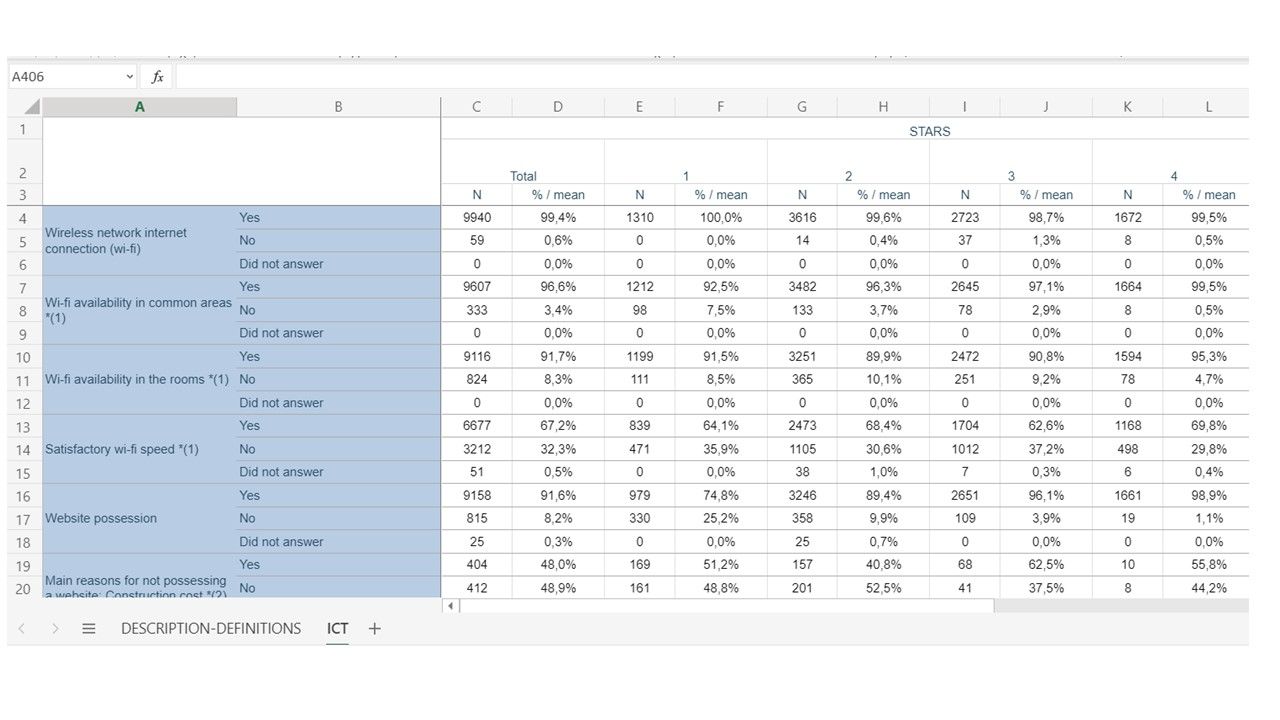Click cell with value 9940
Image resolution: width=1280 pixels, height=720 pixels.
pos(477,218)
